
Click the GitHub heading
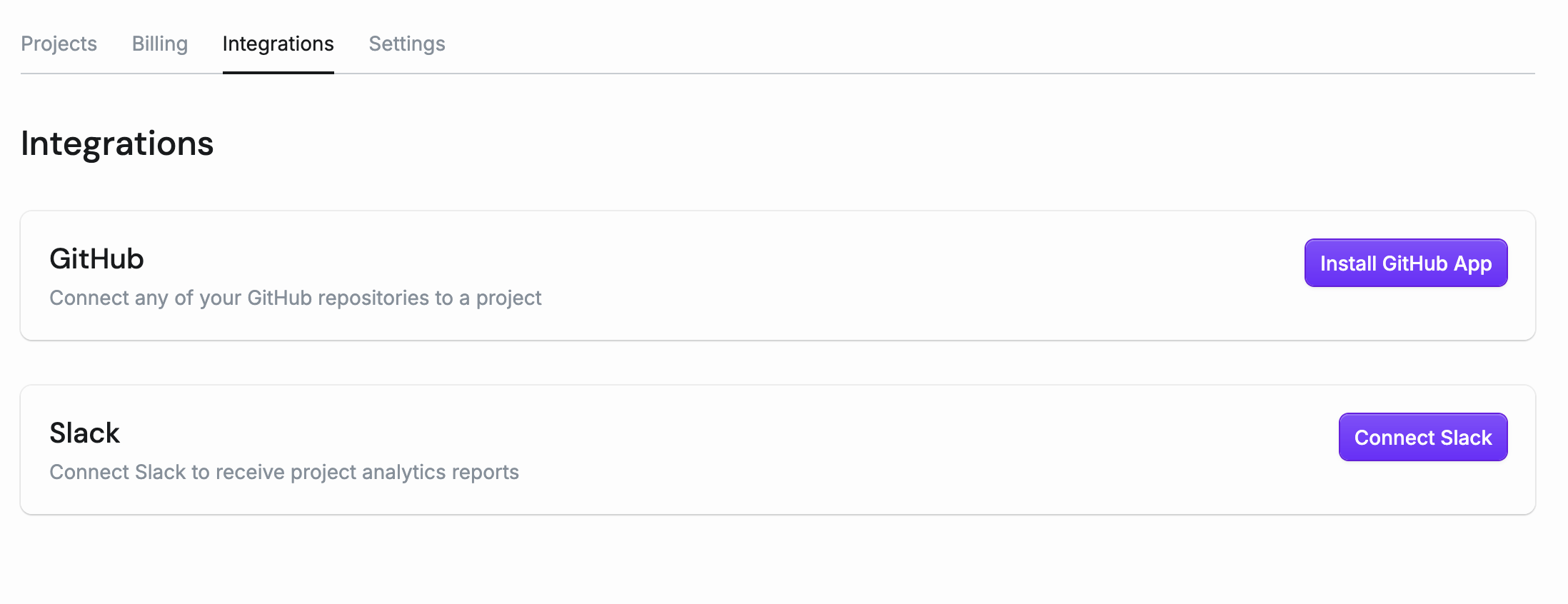[96, 258]
